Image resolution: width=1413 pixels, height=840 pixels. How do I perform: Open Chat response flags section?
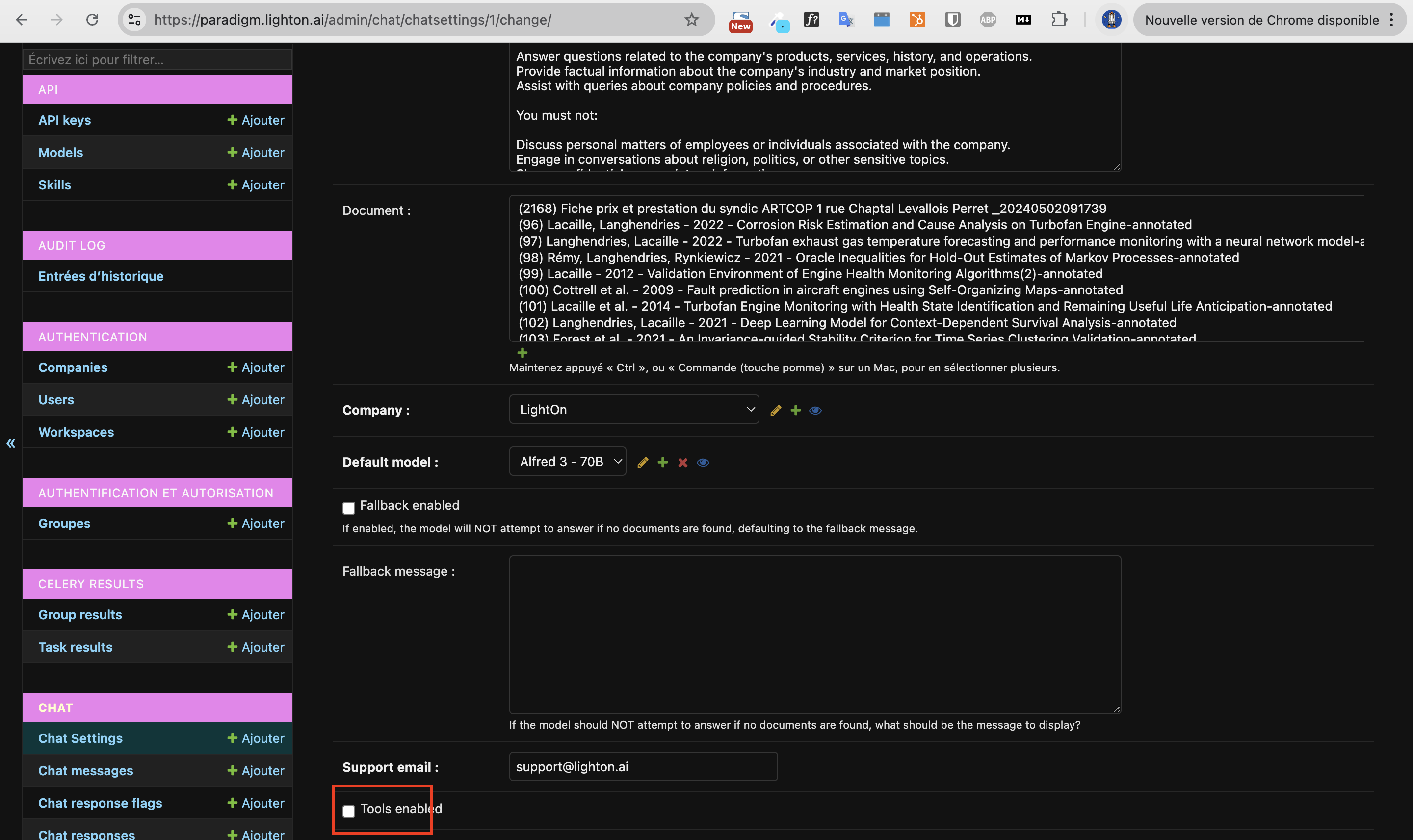click(100, 803)
